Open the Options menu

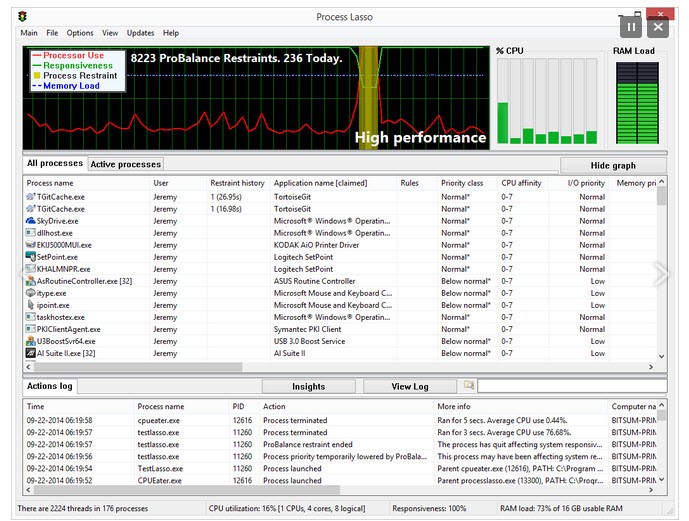click(x=80, y=33)
